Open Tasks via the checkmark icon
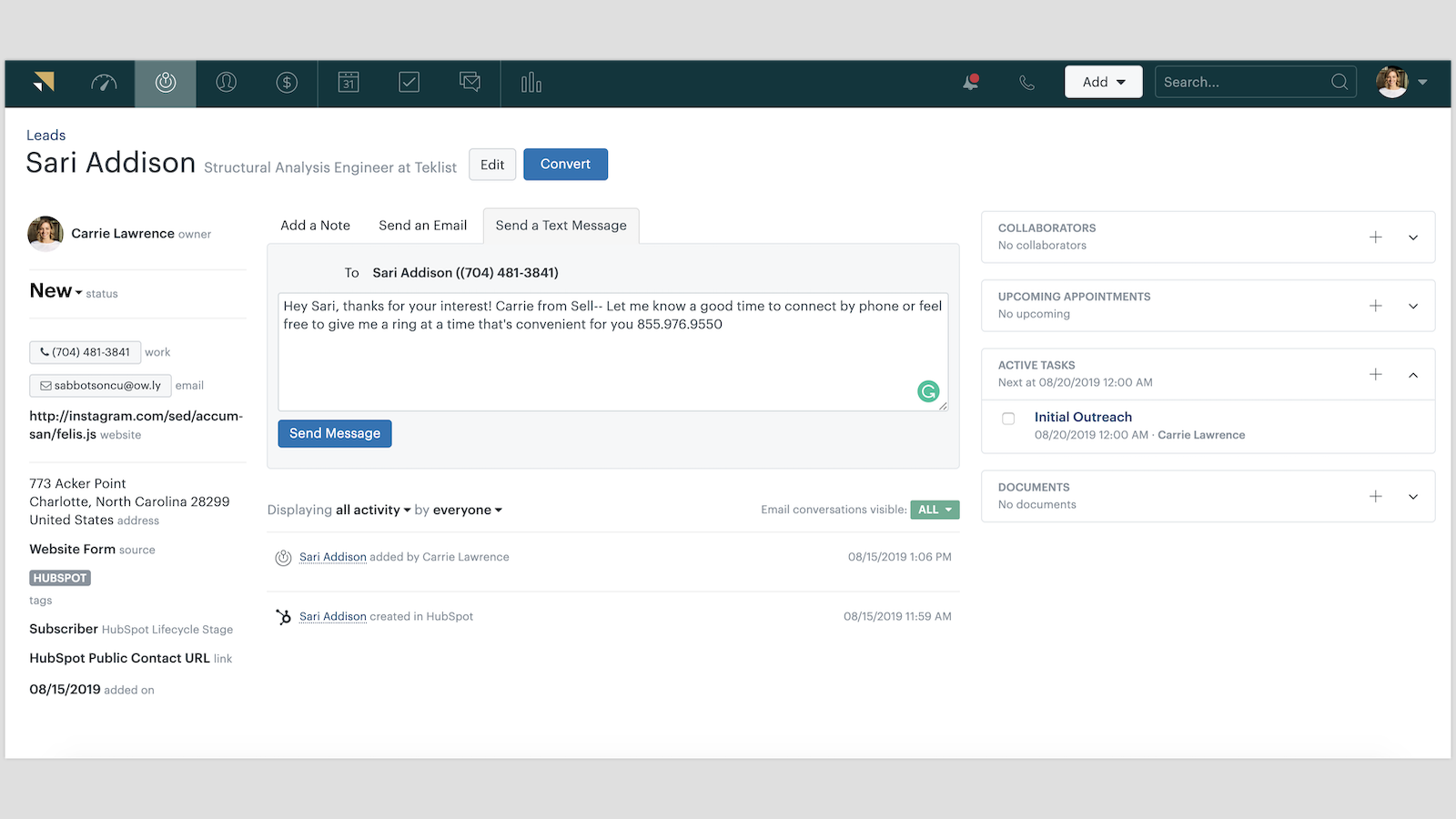The height and width of the screenshot is (819, 1456). [409, 83]
